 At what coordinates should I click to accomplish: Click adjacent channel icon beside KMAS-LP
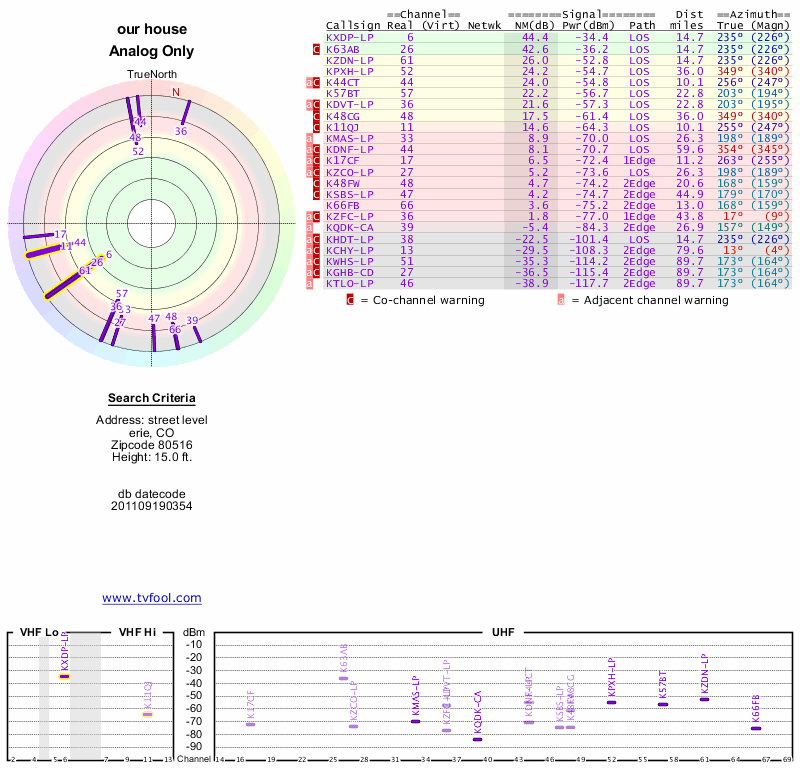click(x=309, y=139)
